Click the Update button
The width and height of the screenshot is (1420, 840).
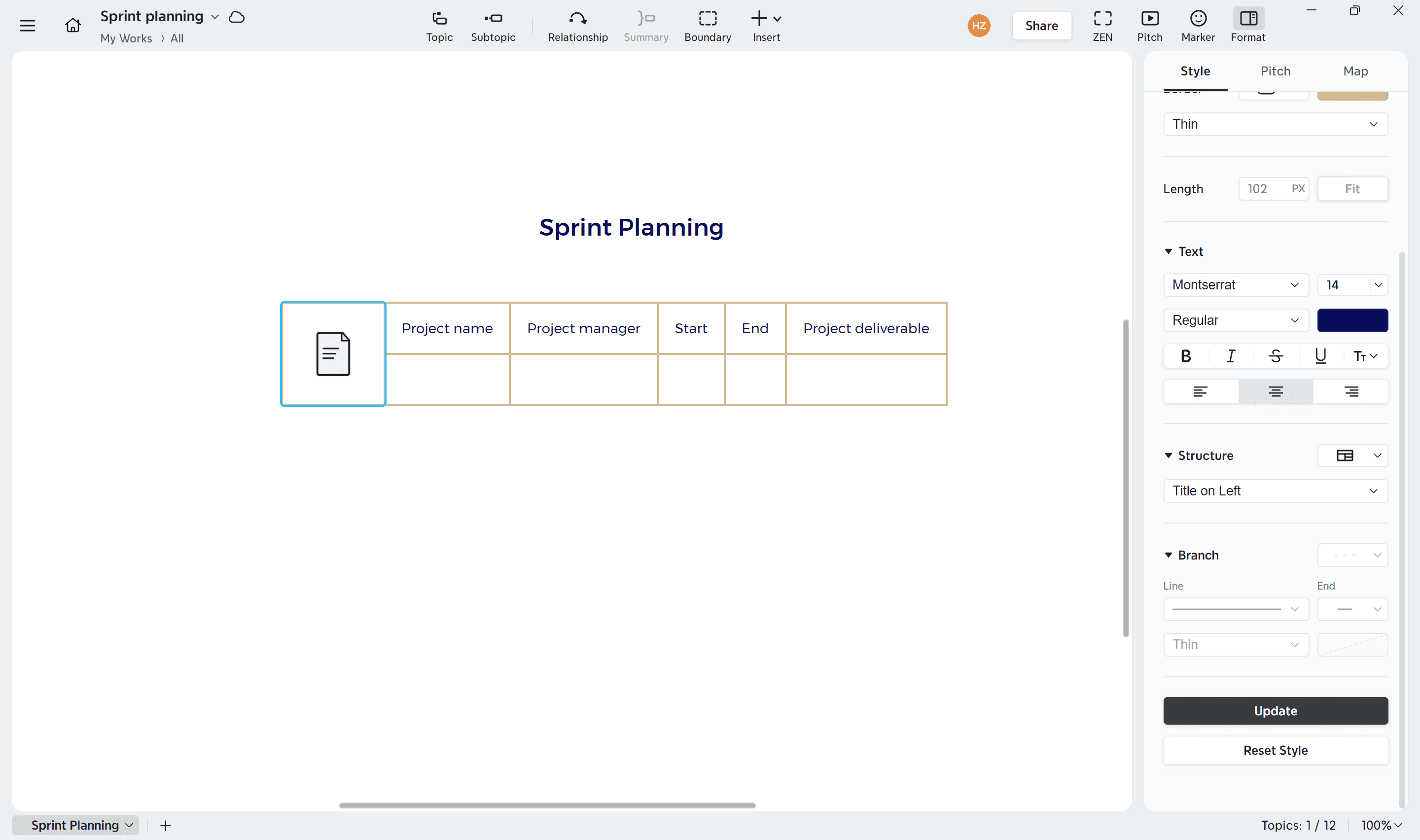pyautogui.click(x=1275, y=710)
